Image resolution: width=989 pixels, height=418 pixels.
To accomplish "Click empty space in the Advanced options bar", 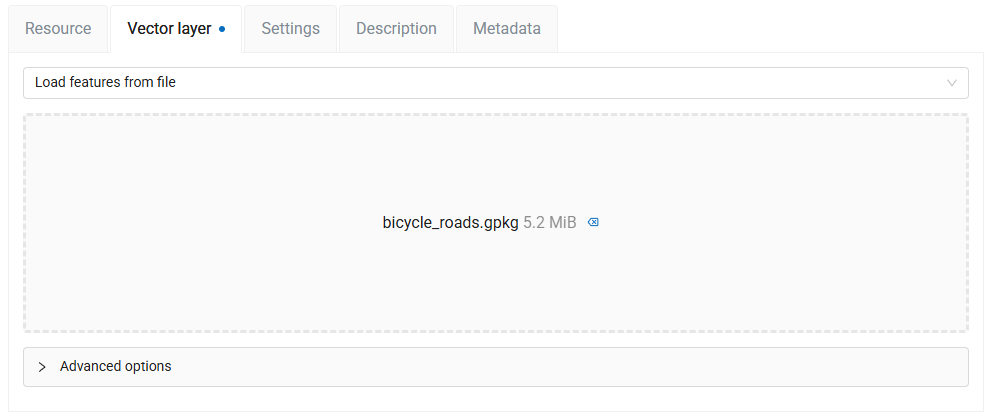I will [600, 367].
